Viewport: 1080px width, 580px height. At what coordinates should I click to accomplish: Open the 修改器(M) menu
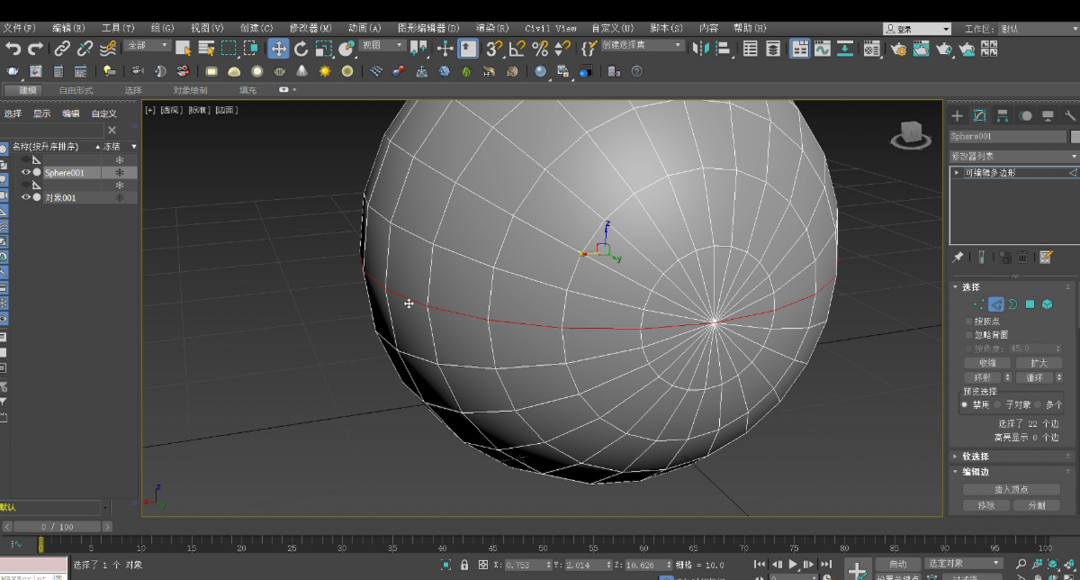point(310,28)
